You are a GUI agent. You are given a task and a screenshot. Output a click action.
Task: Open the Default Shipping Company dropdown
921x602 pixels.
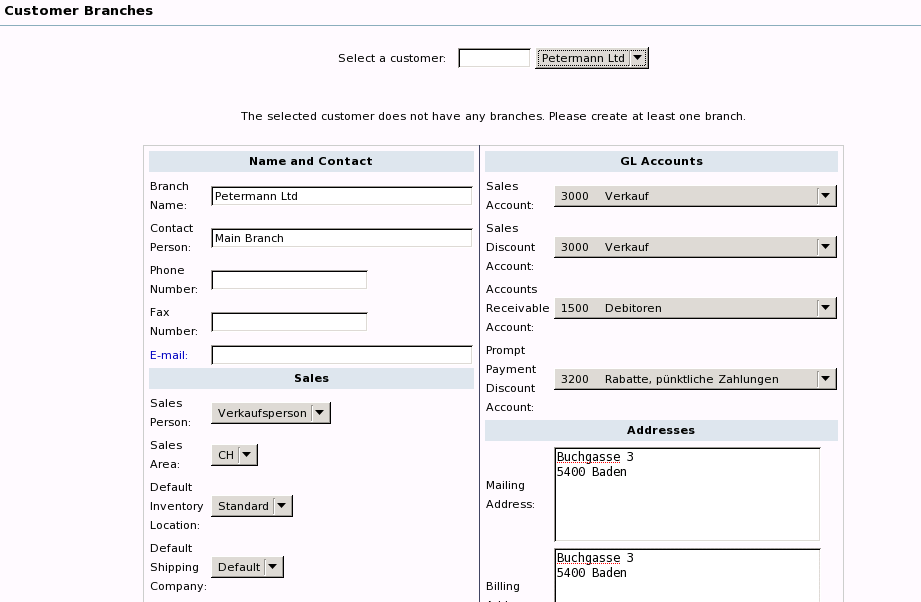(247, 567)
